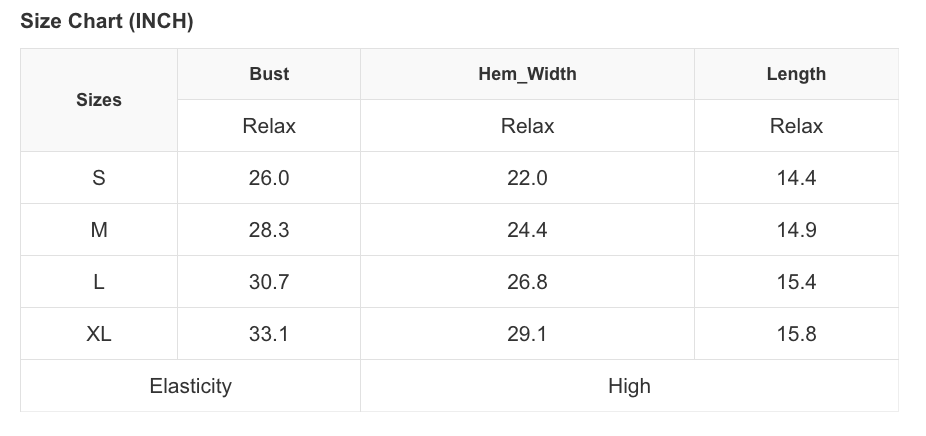Select the Sizes column header
Image resolution: width=926 pixels, height=436 pixels.
99,100
